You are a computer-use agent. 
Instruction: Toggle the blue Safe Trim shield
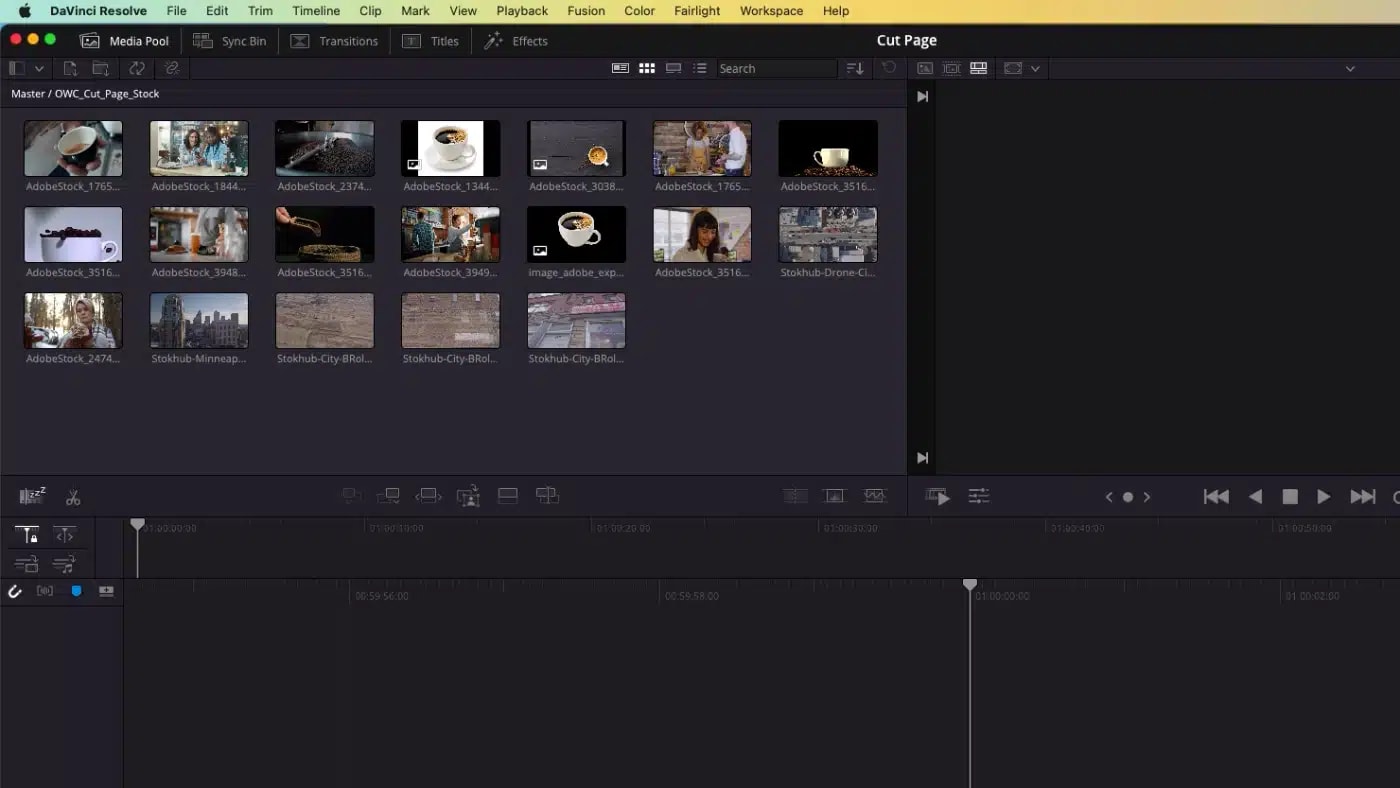pyautogui.click(x=77, y=591)
